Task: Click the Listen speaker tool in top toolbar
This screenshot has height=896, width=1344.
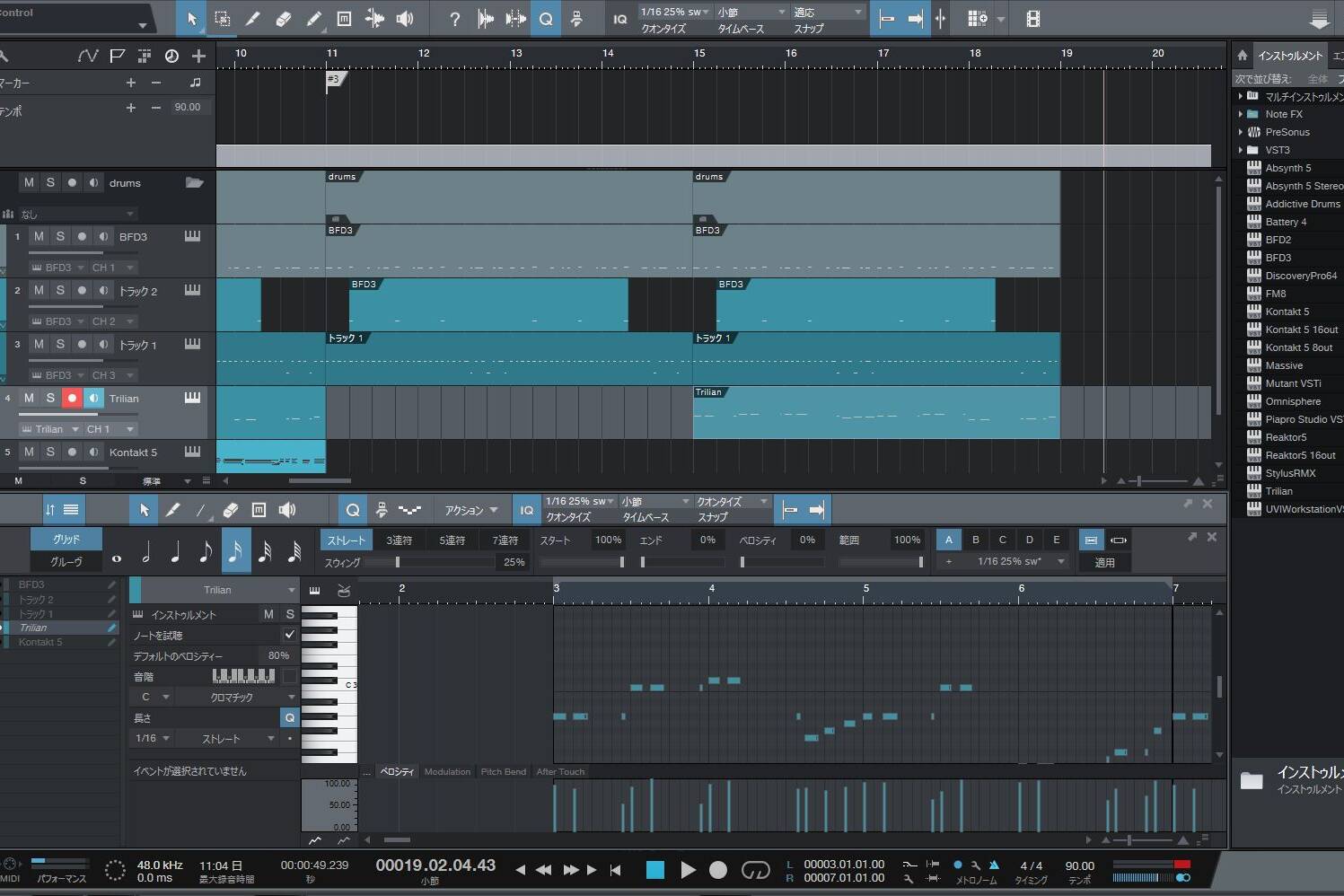Action: 405,19
